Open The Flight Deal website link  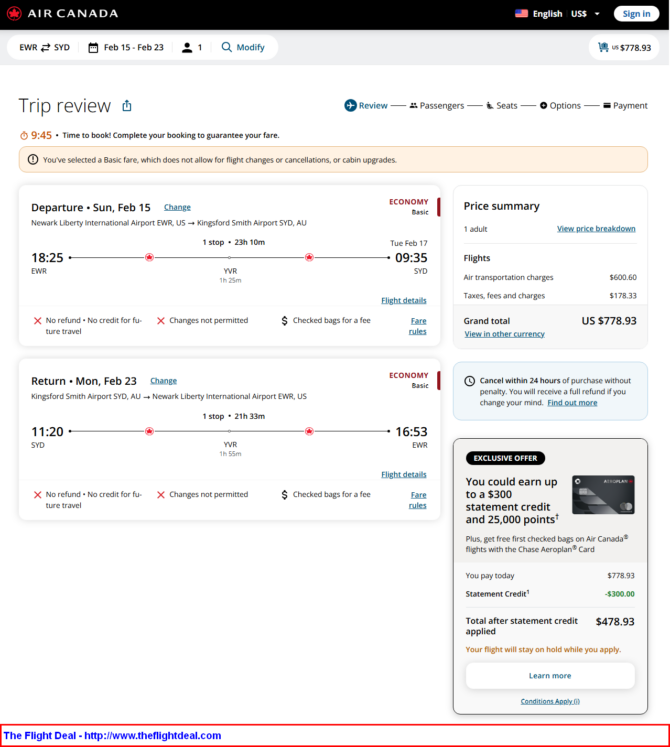pos(112,736)
